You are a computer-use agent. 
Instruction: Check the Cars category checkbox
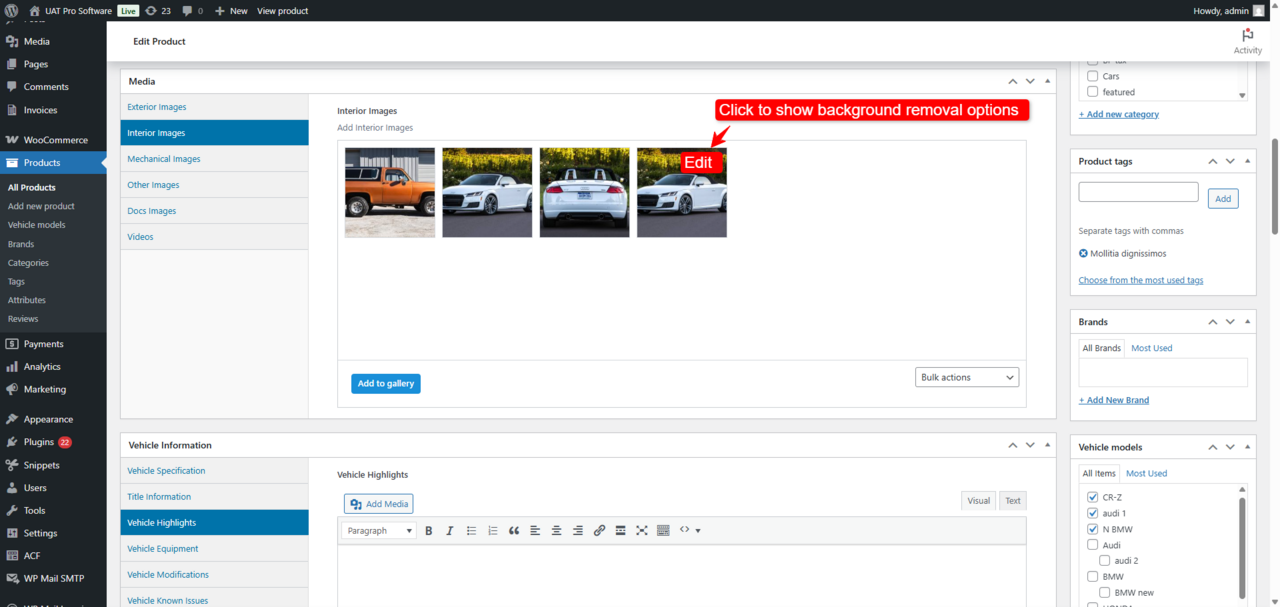tap(1092, 76)
